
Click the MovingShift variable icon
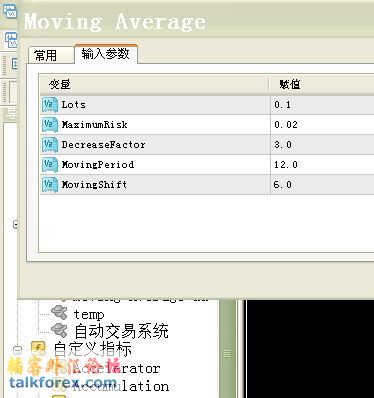(50, 185)
